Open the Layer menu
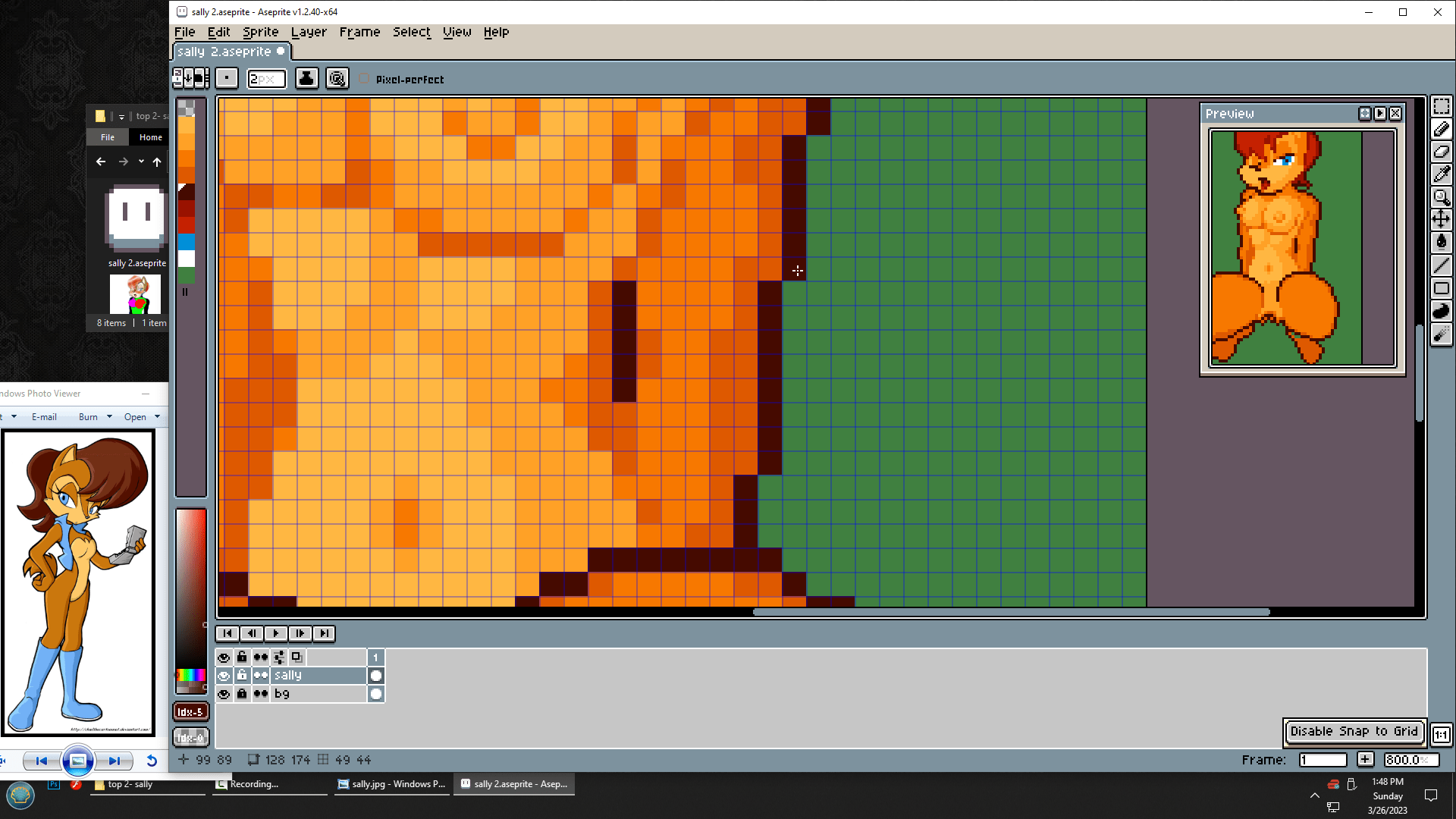Screen dimensions: 1456x819 click(309, 32)
